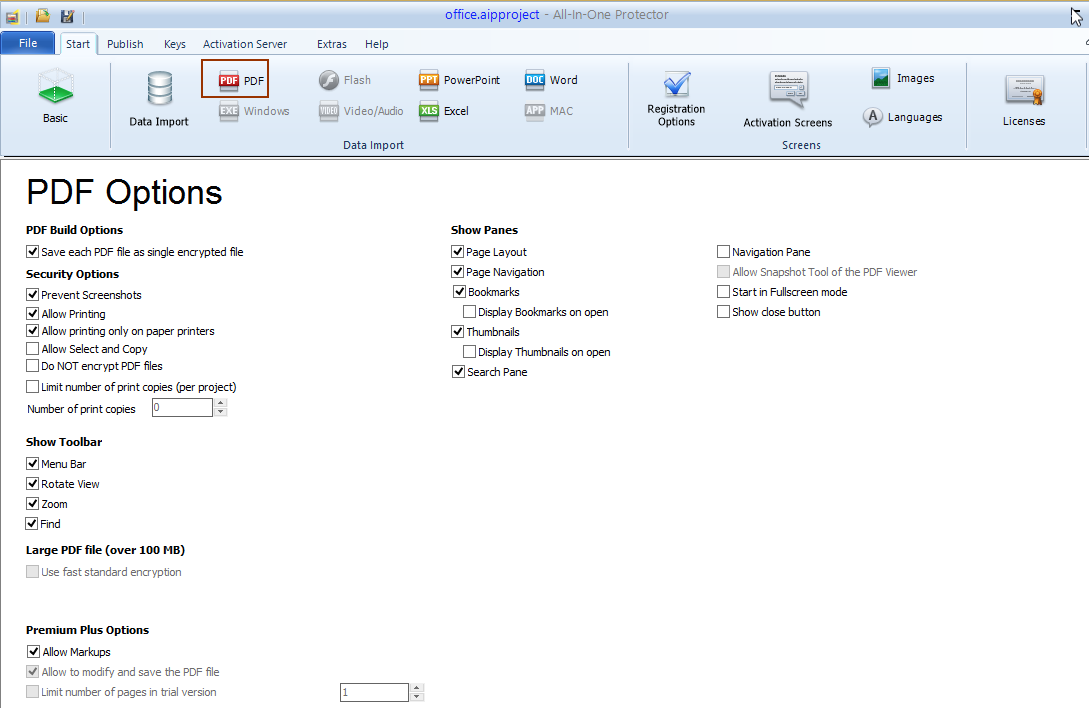
Task: Open the Licenses section
Action: [1024, 100]
